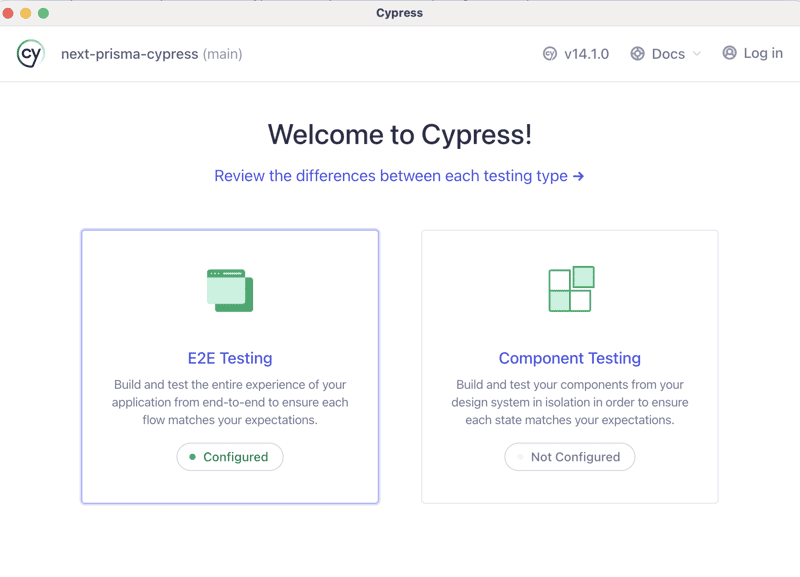Open the testing type differences link
The height and width of the screenshot is (577, 800).
[399, 176]
